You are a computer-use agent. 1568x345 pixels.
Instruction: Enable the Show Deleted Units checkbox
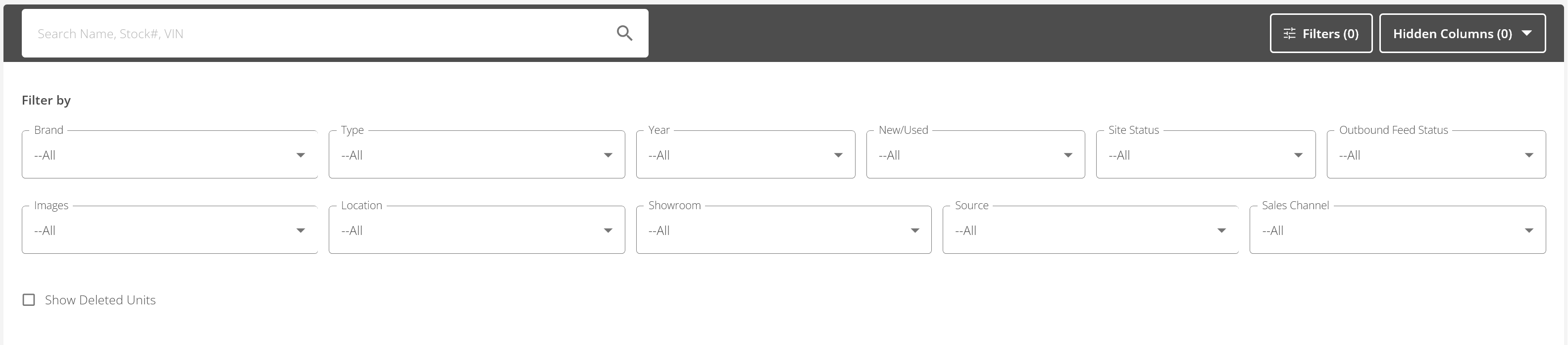pos(29,300)
